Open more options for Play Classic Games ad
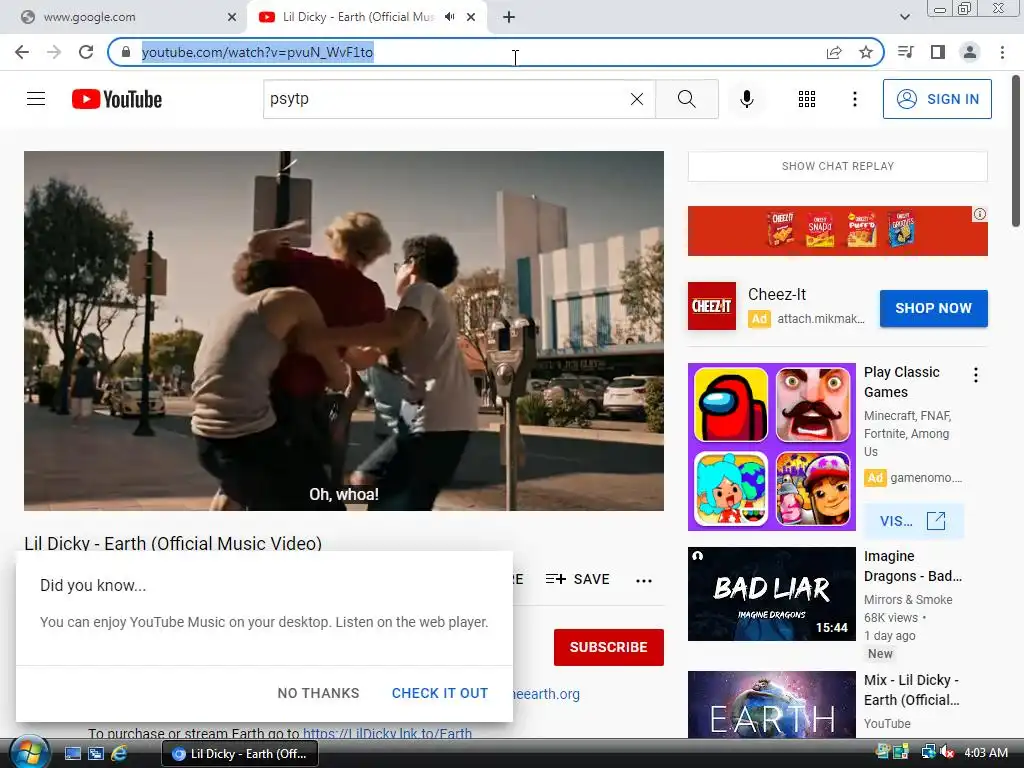 (x=976, y=375)
